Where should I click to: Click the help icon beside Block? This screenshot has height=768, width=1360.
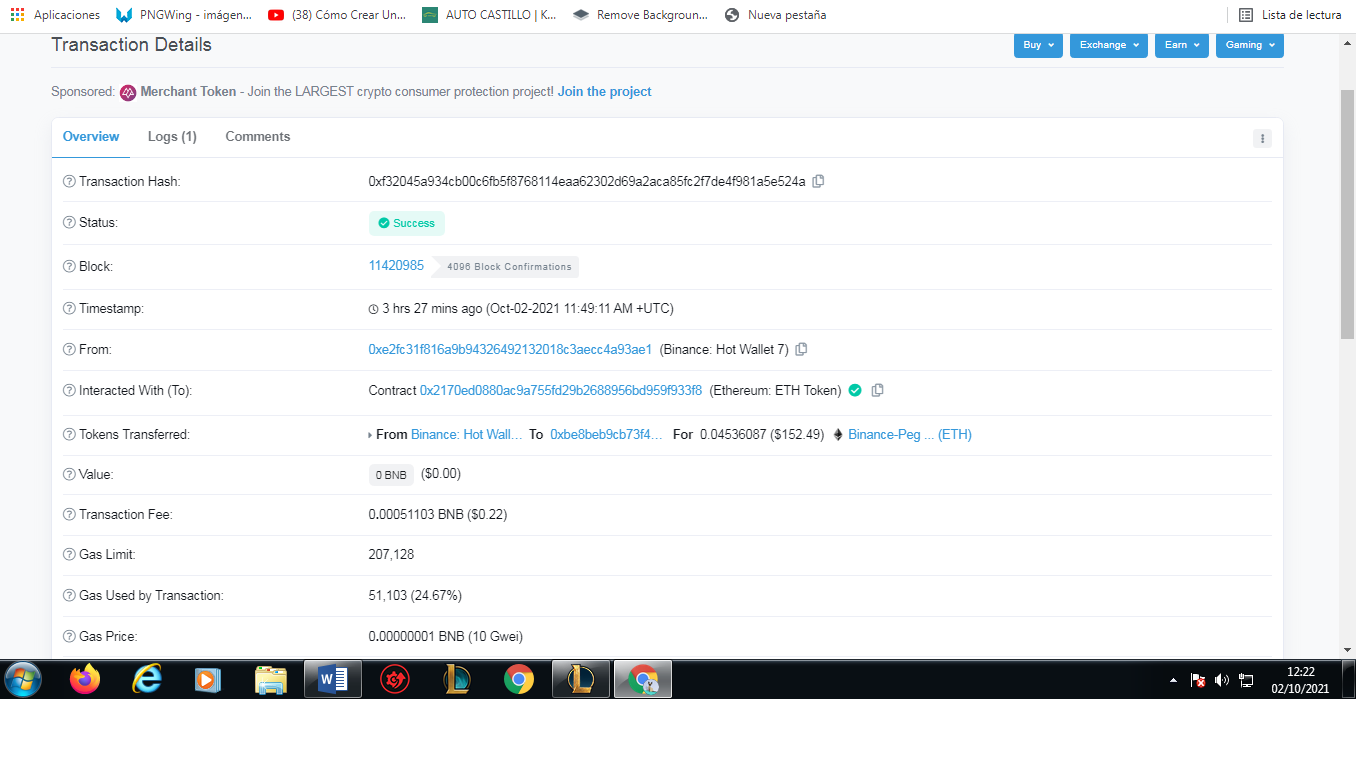click(69, 266)
